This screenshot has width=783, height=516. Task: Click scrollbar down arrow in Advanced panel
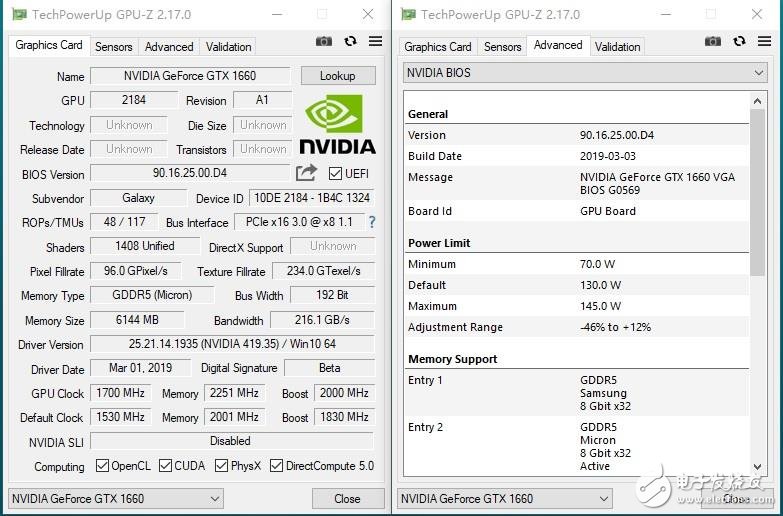(757, 467)
